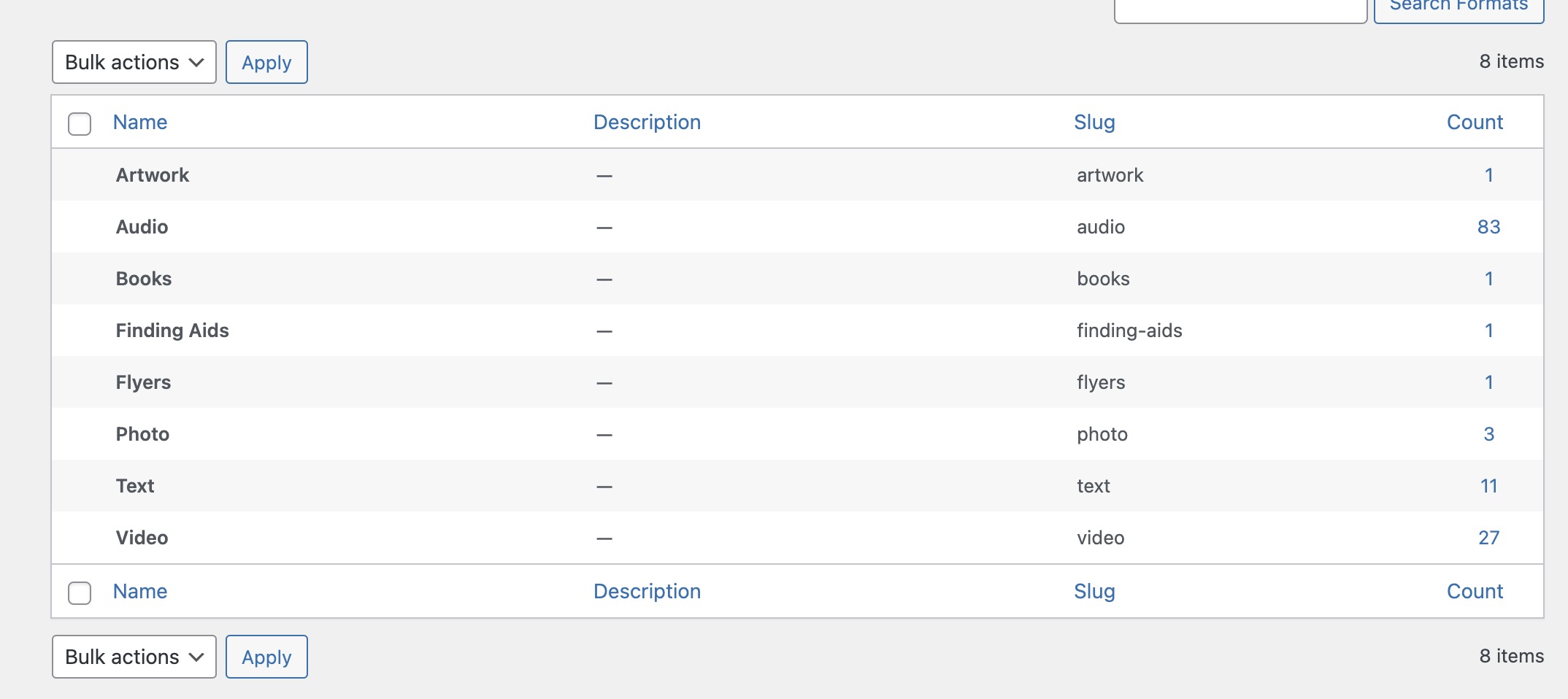
Task: Select the Finding Aids format row
Action: point(172,331)
